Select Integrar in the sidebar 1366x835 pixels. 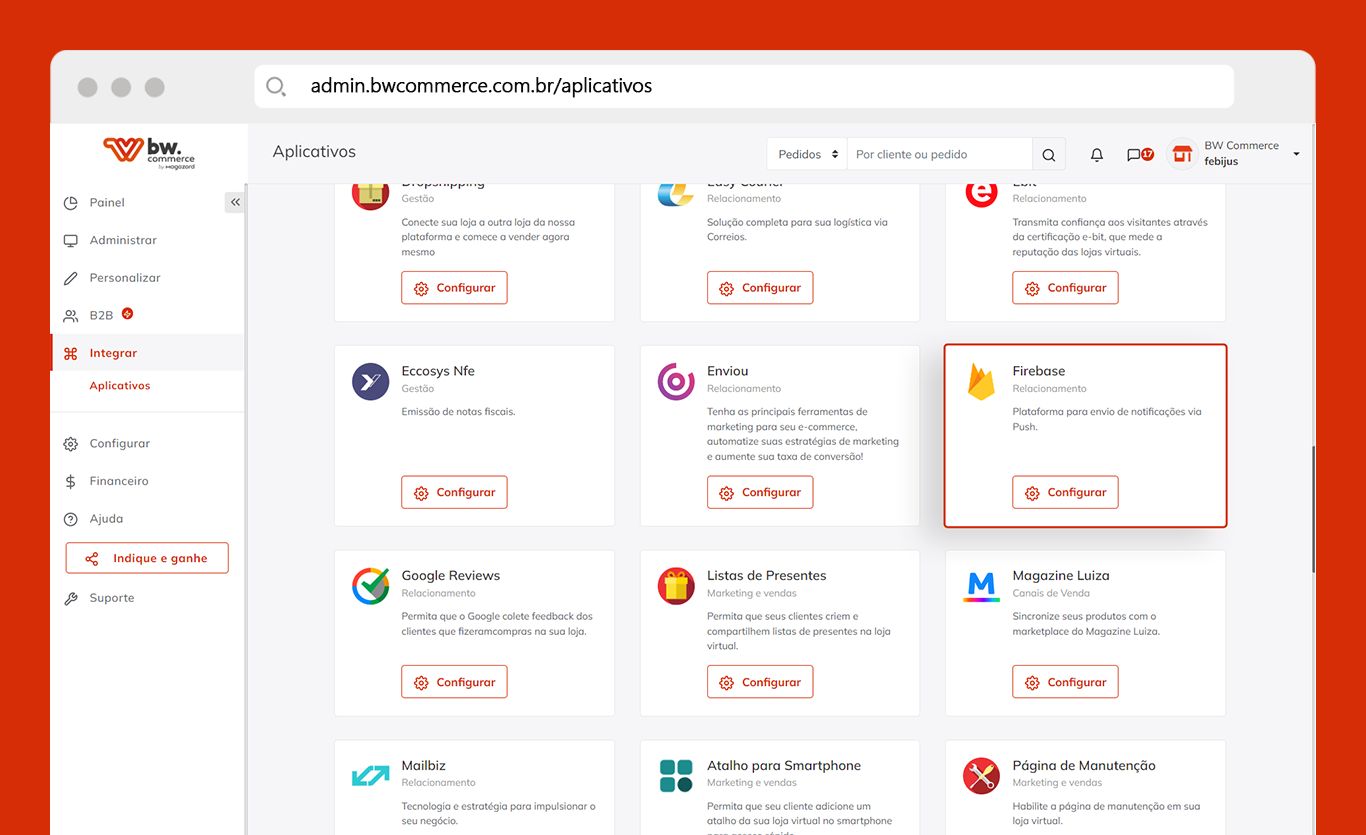[148, 353]
